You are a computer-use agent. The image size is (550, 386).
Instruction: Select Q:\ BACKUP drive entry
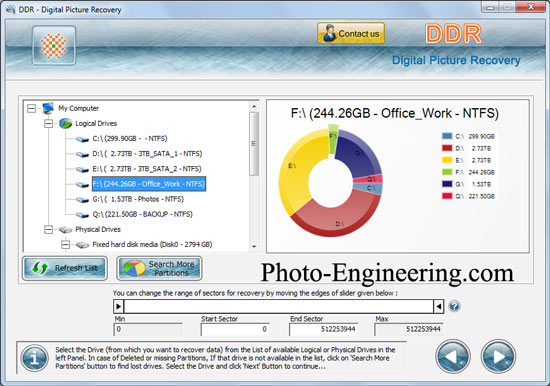[x=142, y=214]
